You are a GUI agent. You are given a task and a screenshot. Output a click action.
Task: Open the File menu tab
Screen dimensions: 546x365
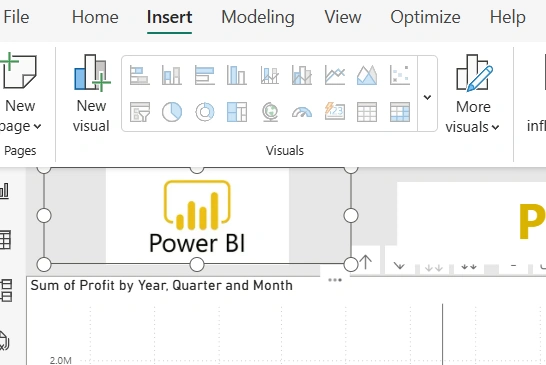coord(16,17)
